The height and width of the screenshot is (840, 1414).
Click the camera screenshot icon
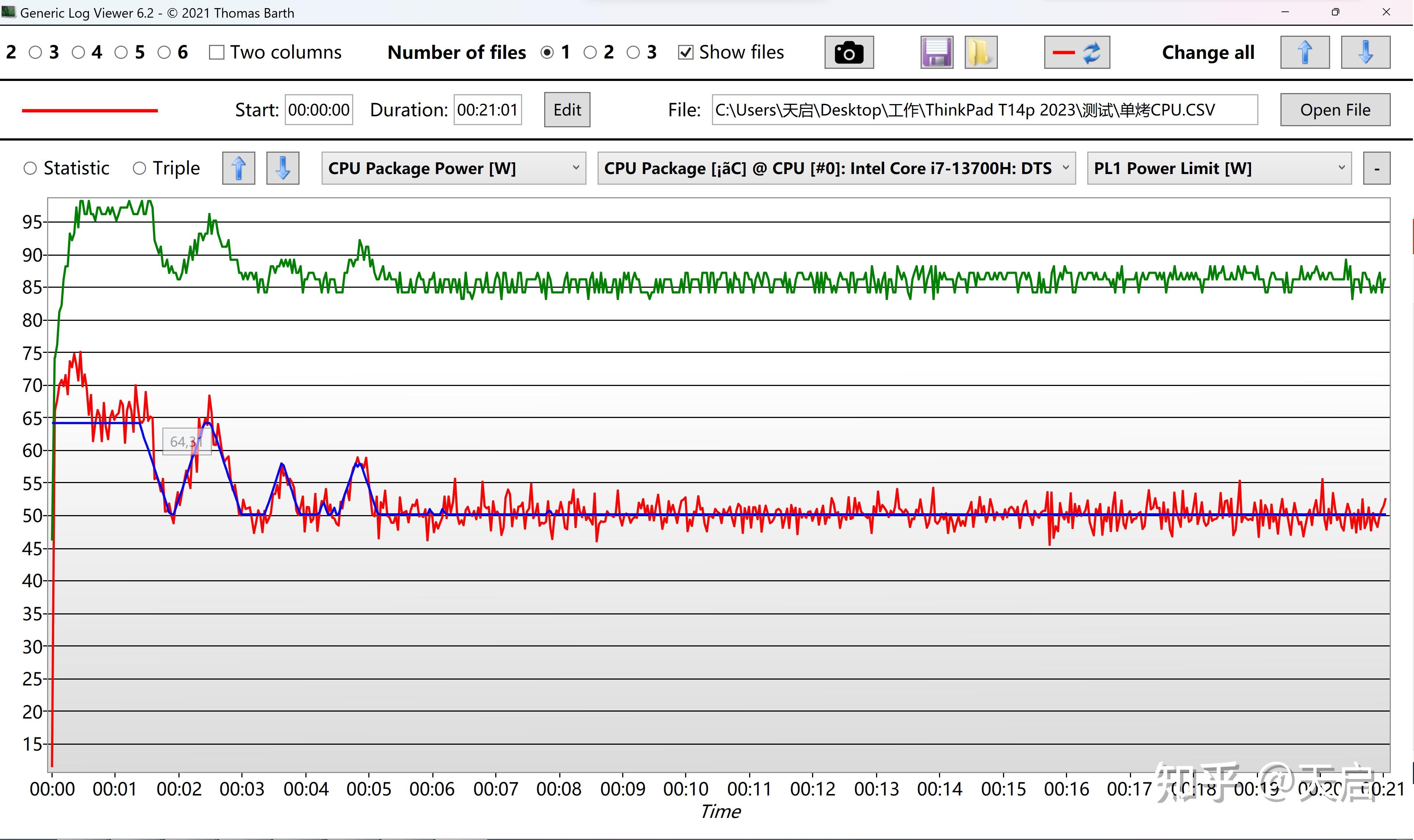[848, 53]
